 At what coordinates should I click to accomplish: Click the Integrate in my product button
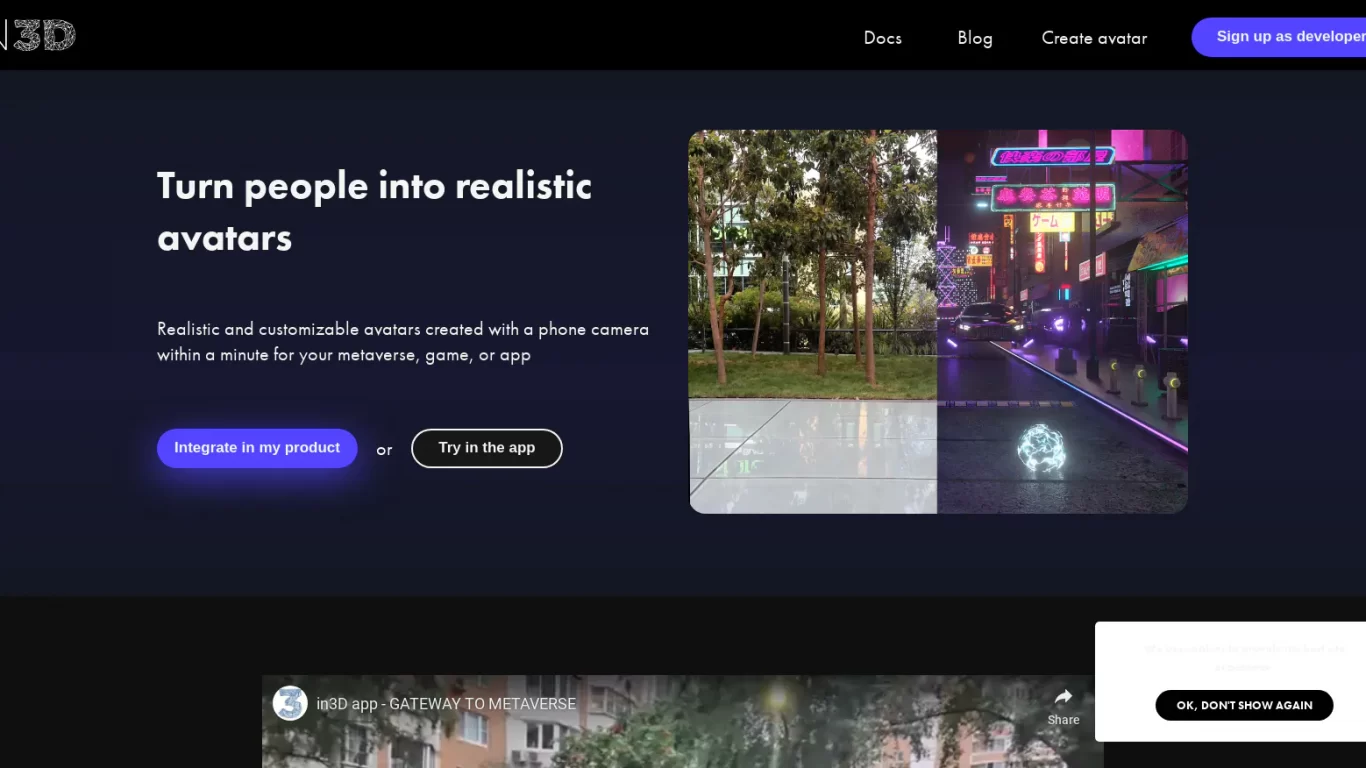point(257,448)
